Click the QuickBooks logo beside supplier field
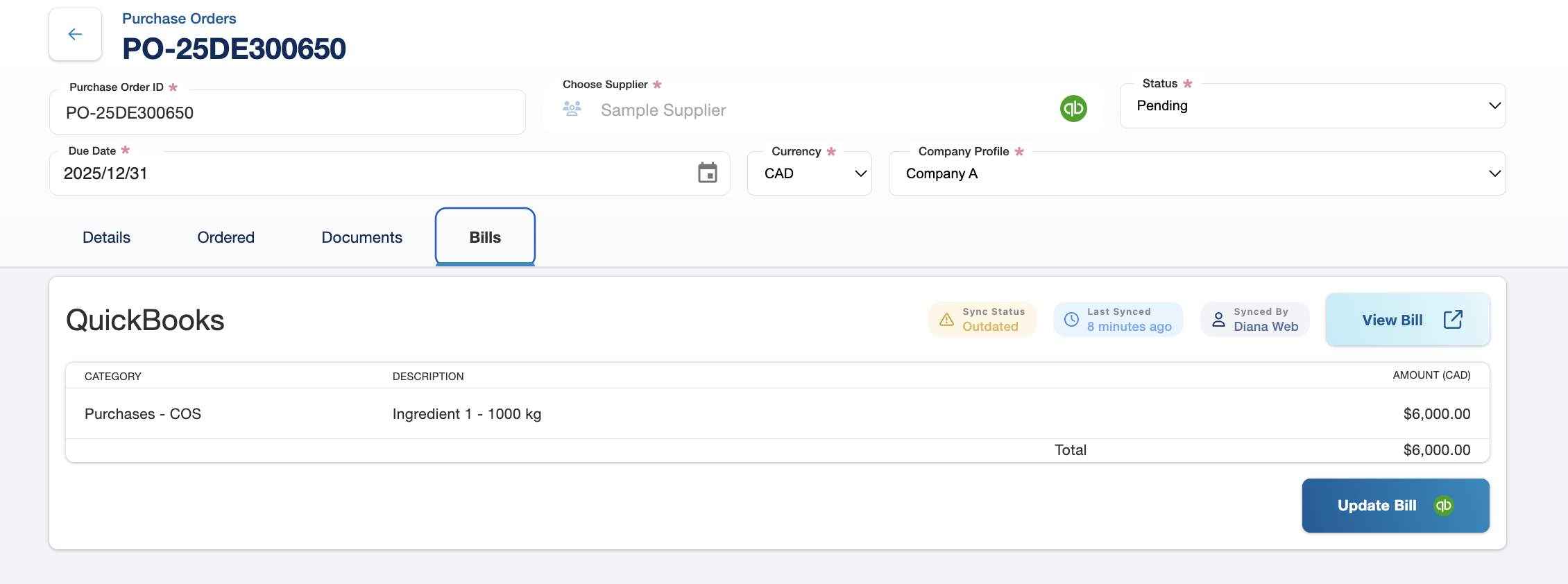The height and width of the screenshot is (584, 1568). [1073, 108]
